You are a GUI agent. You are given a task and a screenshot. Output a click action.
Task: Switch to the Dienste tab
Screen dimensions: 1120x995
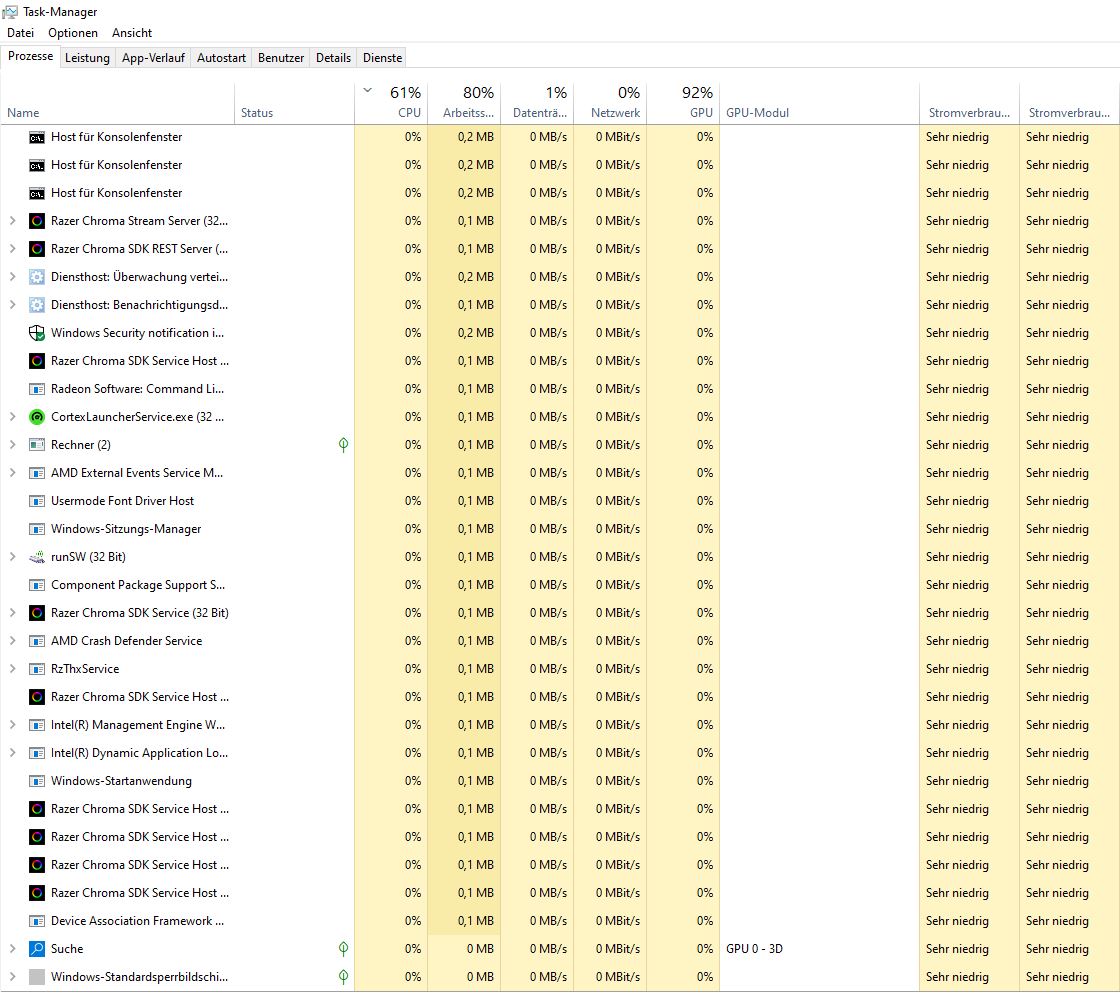coord(382,58)
